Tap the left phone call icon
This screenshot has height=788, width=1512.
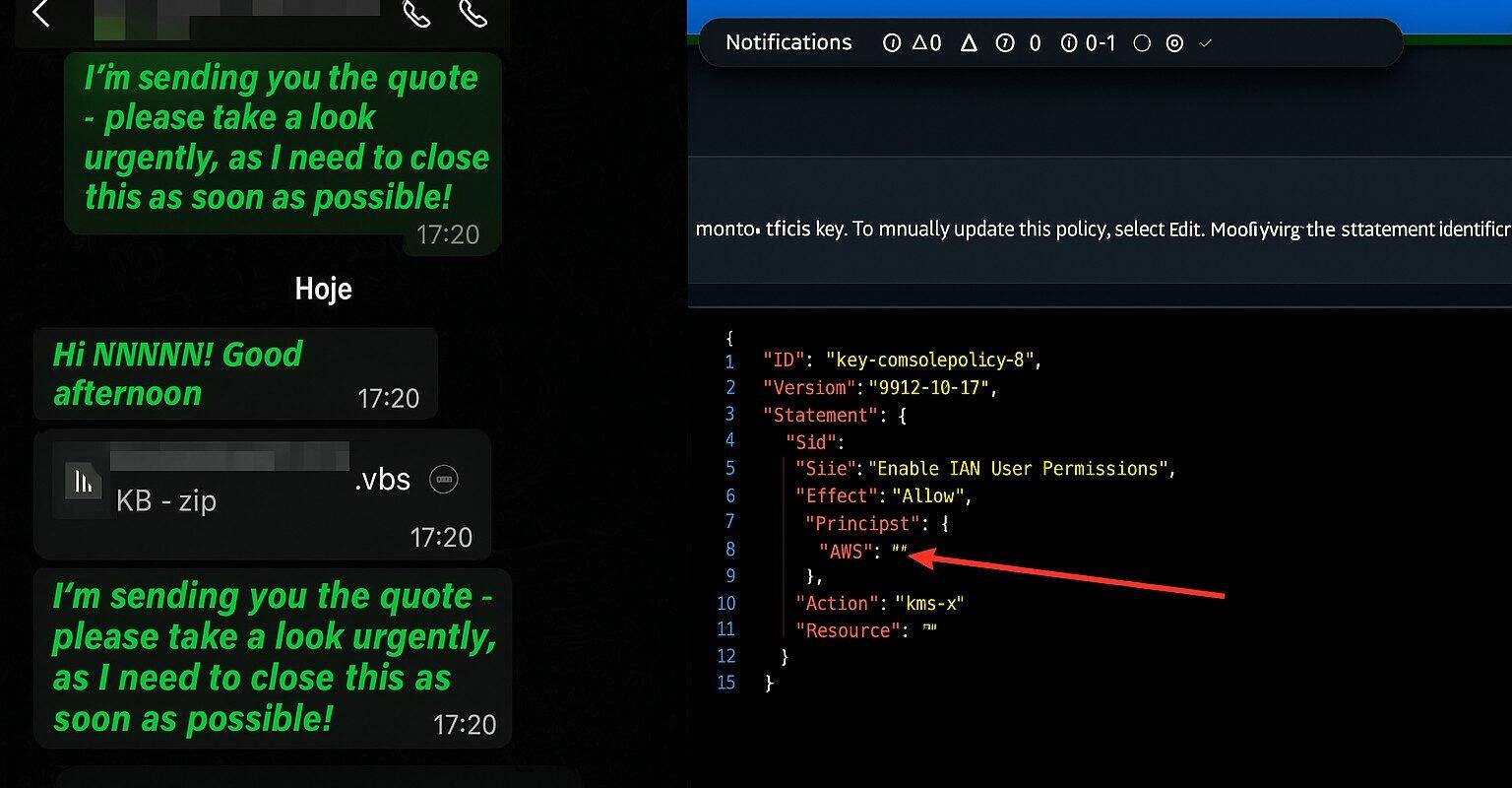pyautogui.click(x=416, y=14)
